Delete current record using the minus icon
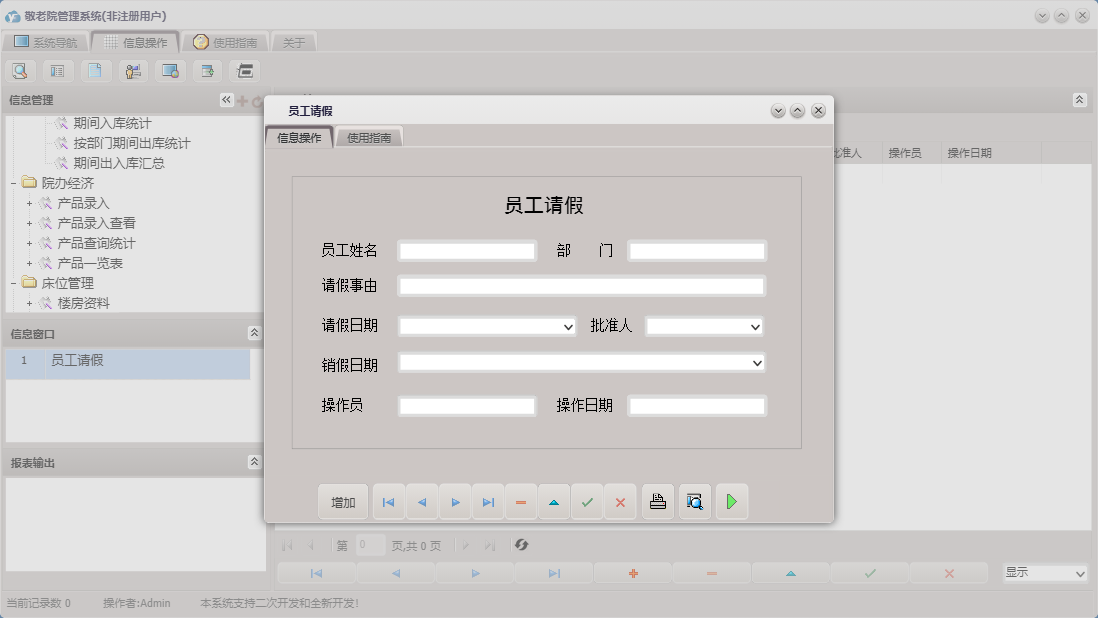 point(521,501)
